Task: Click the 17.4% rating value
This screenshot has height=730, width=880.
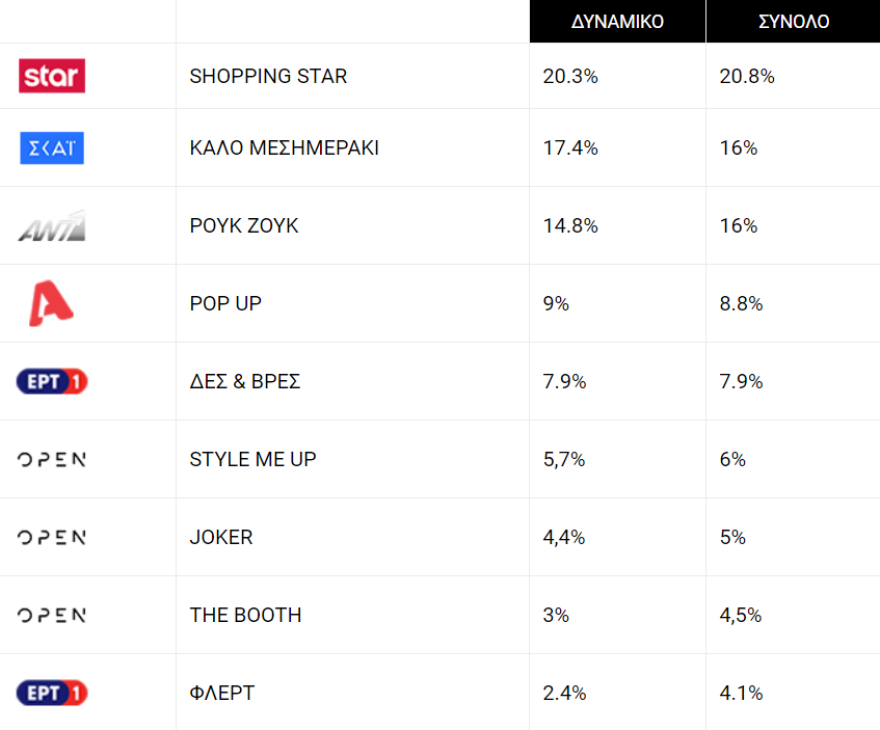Action: point(570,148)
